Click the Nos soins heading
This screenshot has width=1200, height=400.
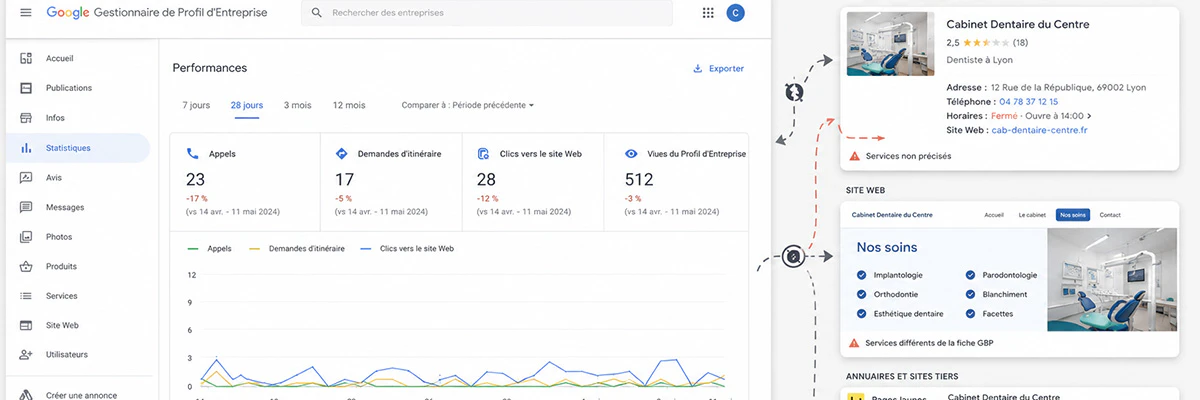coord(887,248)
